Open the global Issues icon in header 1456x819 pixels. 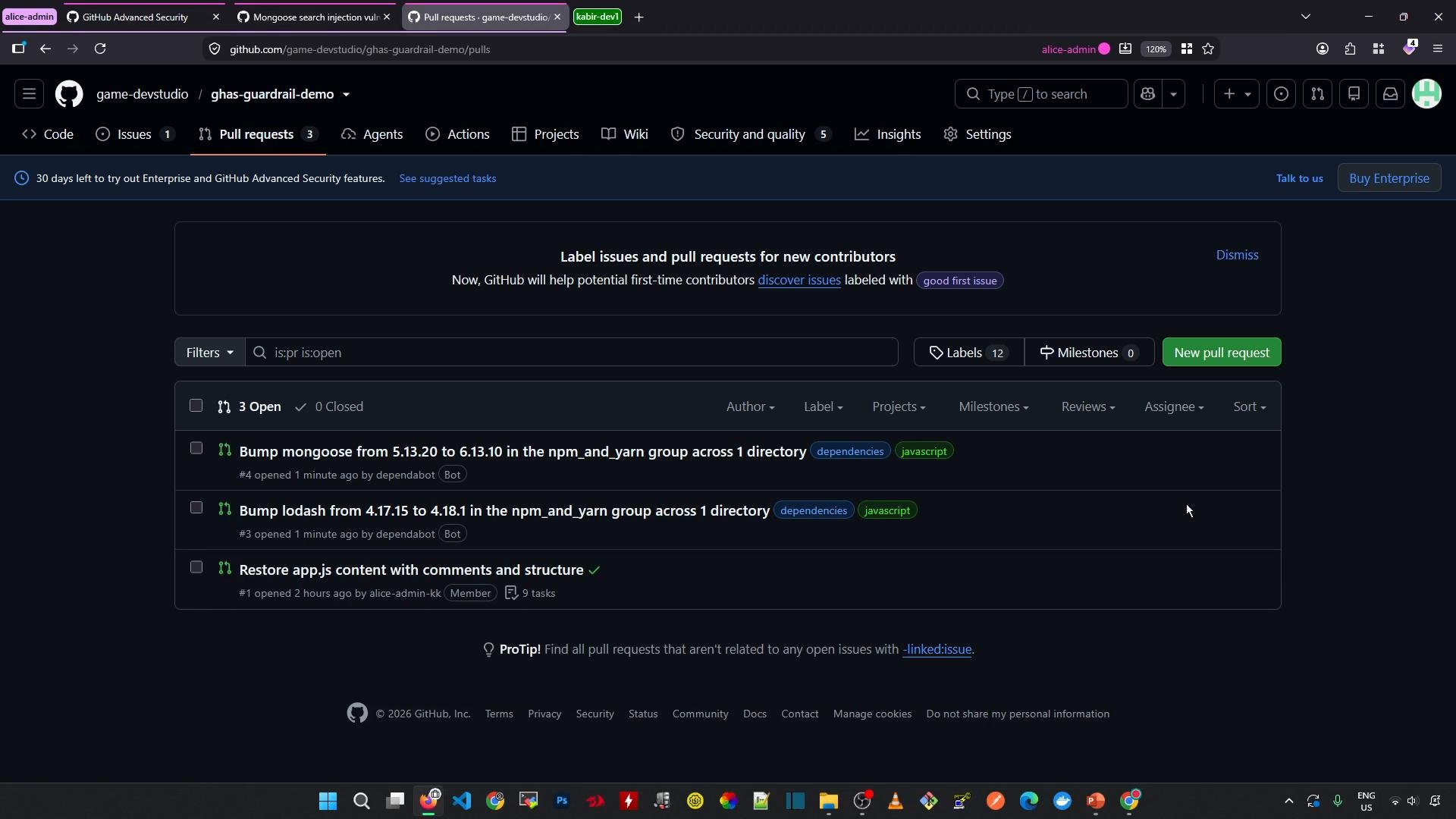coord(1281,94)
